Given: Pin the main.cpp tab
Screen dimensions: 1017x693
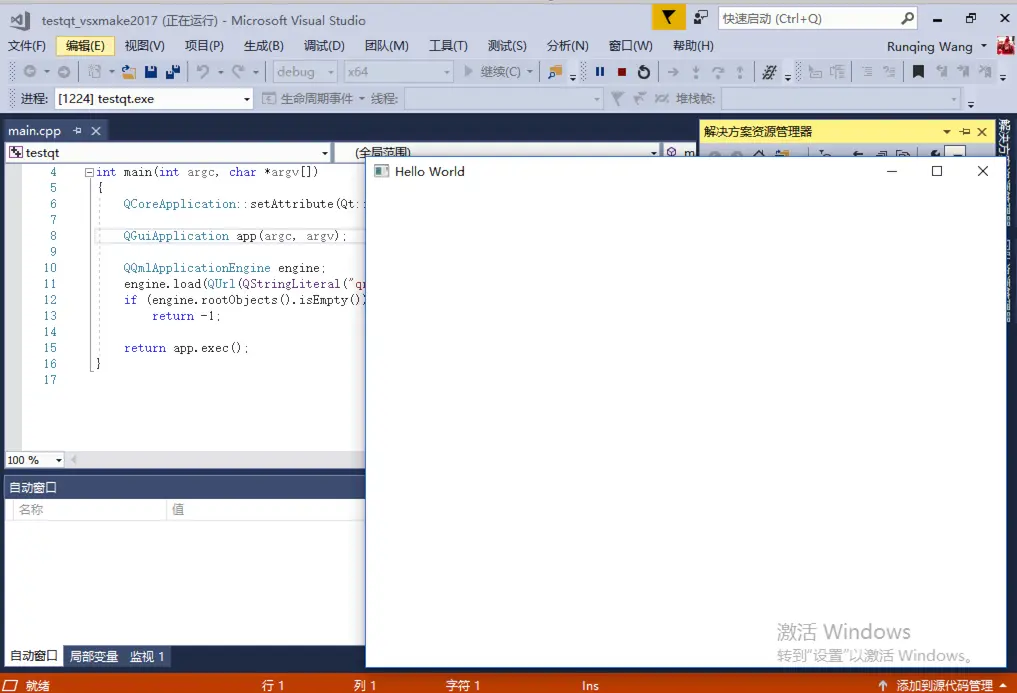Looking at the screenshot, I should tap(77, 131).
